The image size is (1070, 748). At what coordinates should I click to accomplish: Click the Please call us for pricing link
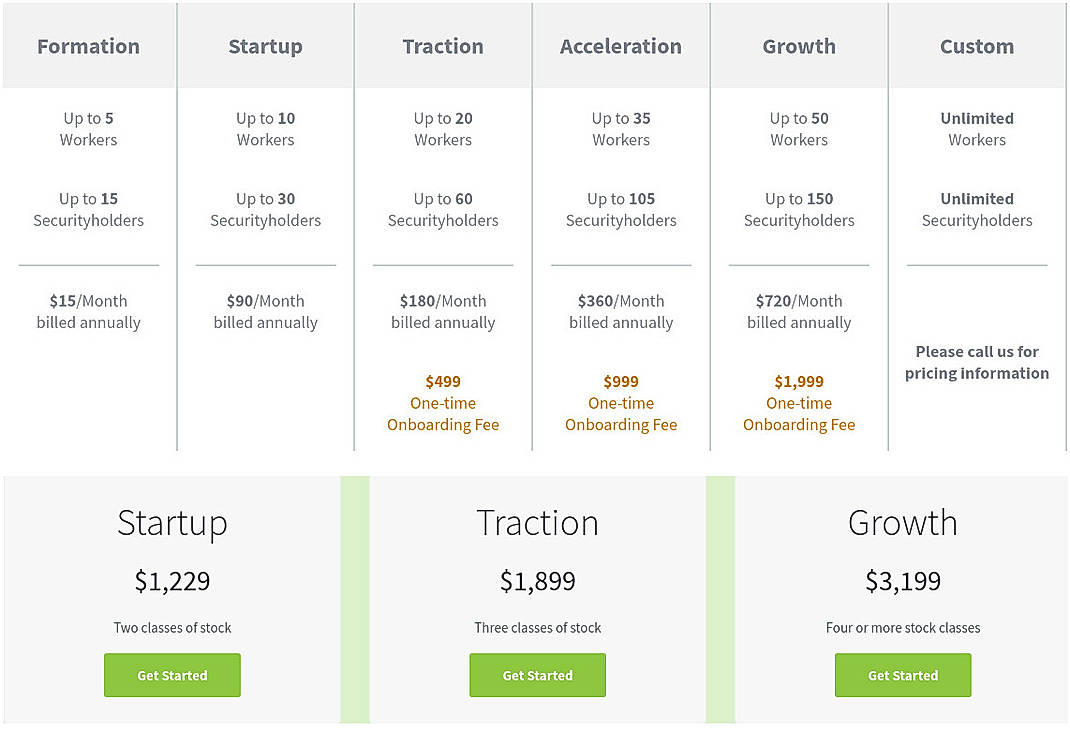976,362
